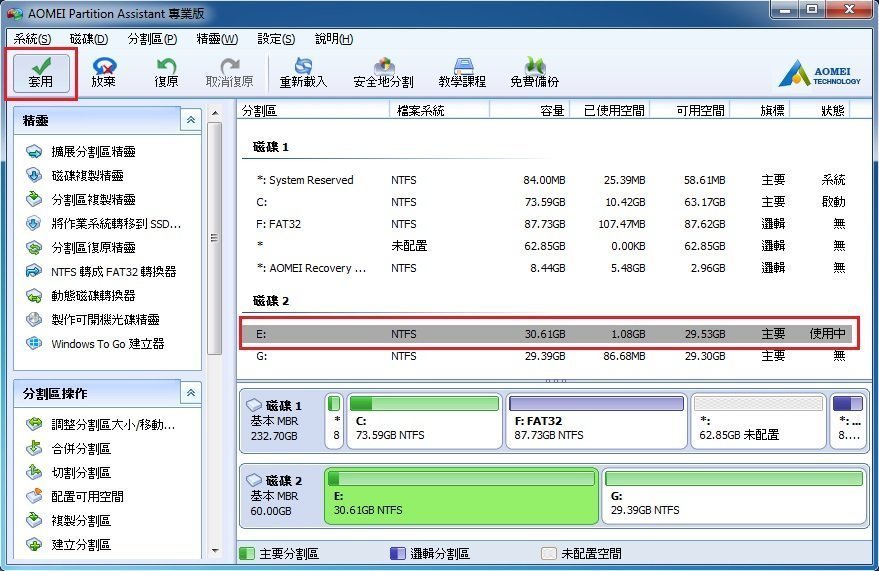Click the 重新載入 (Reload) toolbar icon
The image size is (879, 571).
tap(303, 73)
